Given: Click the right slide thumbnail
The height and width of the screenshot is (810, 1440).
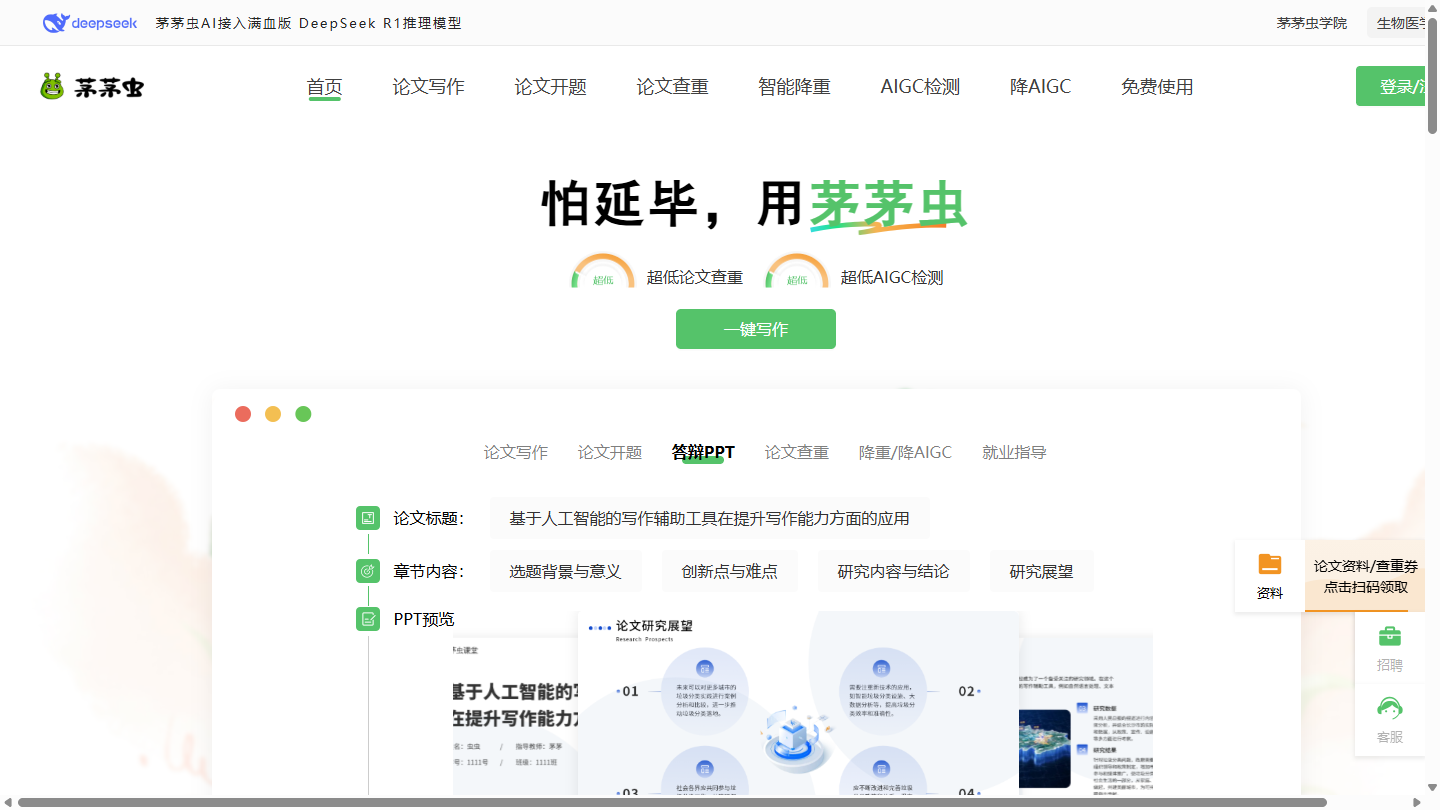Looking at the screenshot, I should tap(1086, 713).
